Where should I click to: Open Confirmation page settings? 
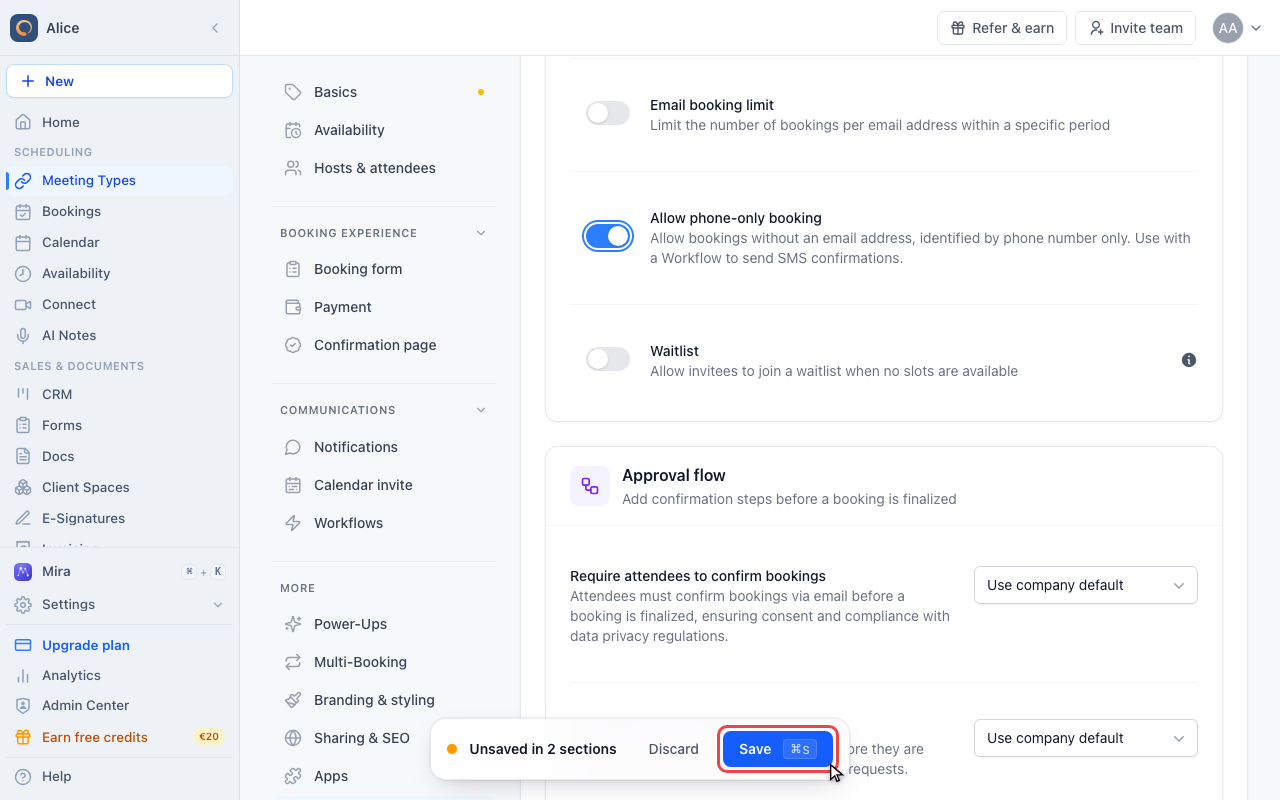[x=384, y=345]
